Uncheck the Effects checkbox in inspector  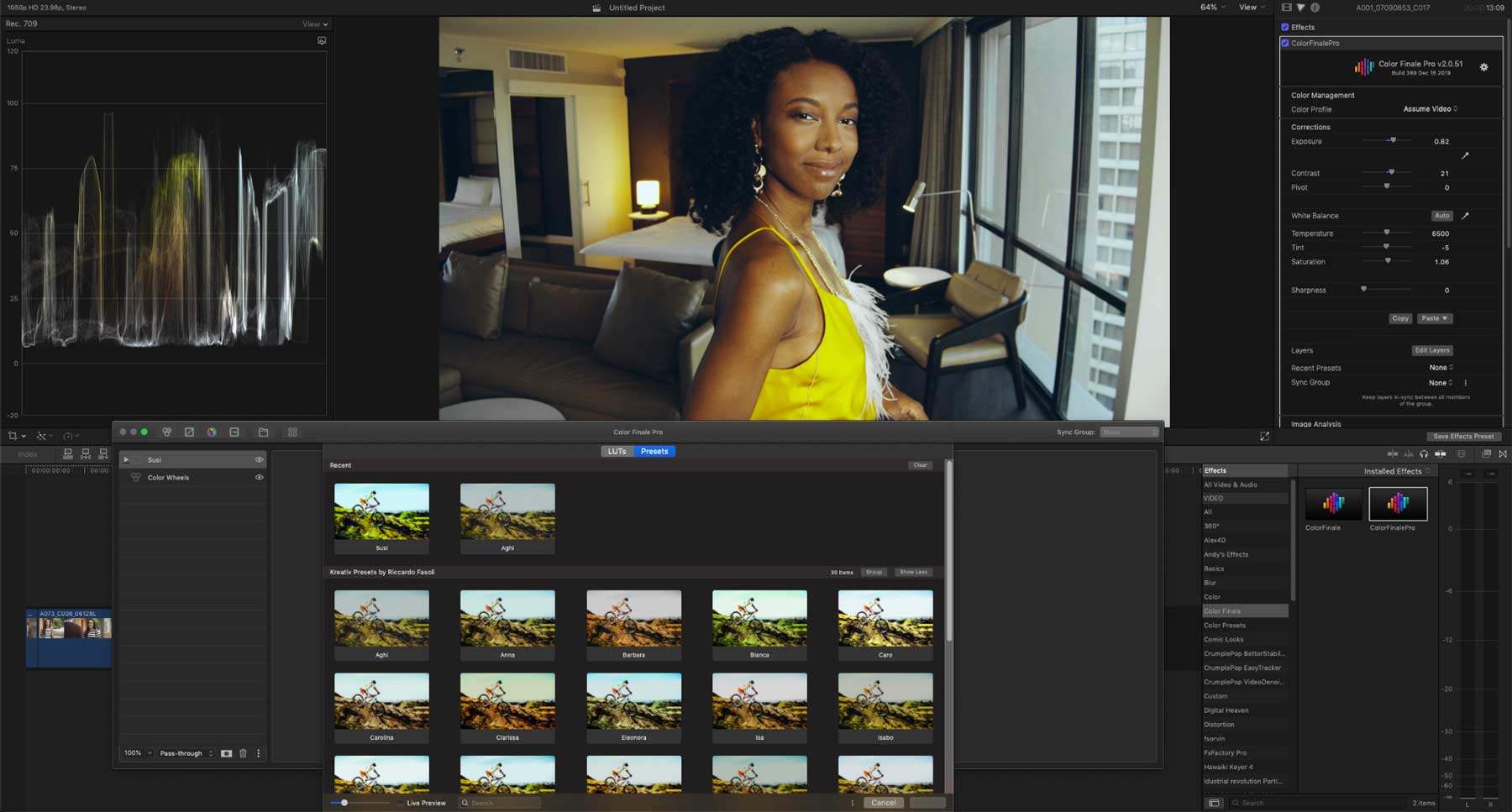pos(1284,27)
